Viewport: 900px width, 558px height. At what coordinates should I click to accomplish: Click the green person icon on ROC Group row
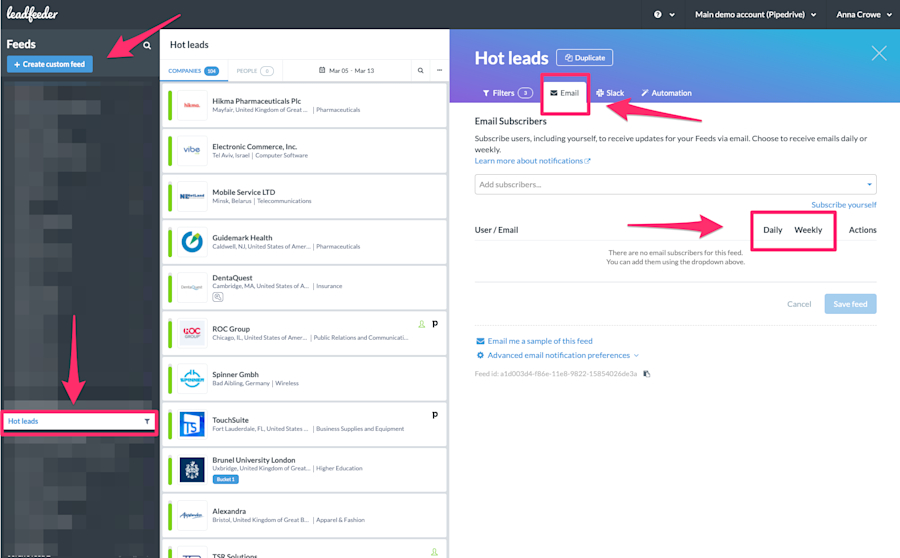(x=421, y=324)
